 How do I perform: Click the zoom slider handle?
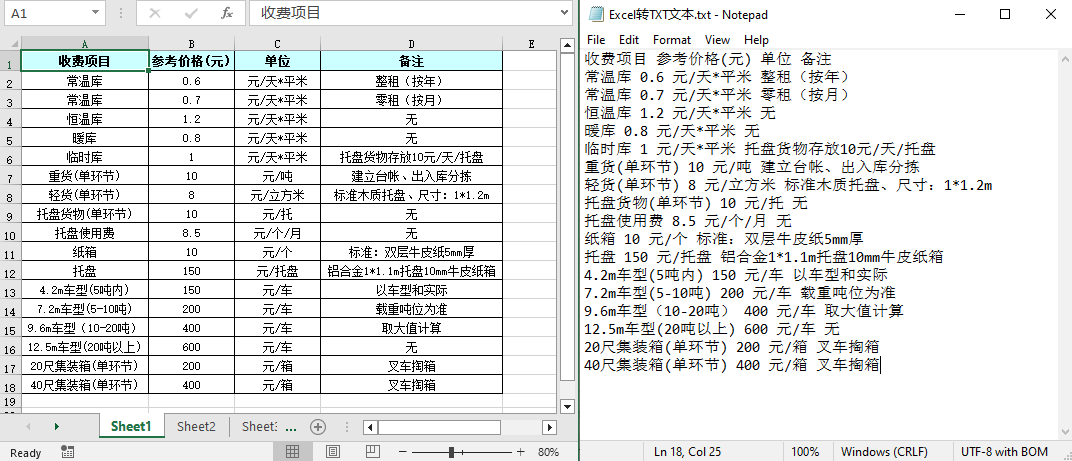click(x=451, y=451)
